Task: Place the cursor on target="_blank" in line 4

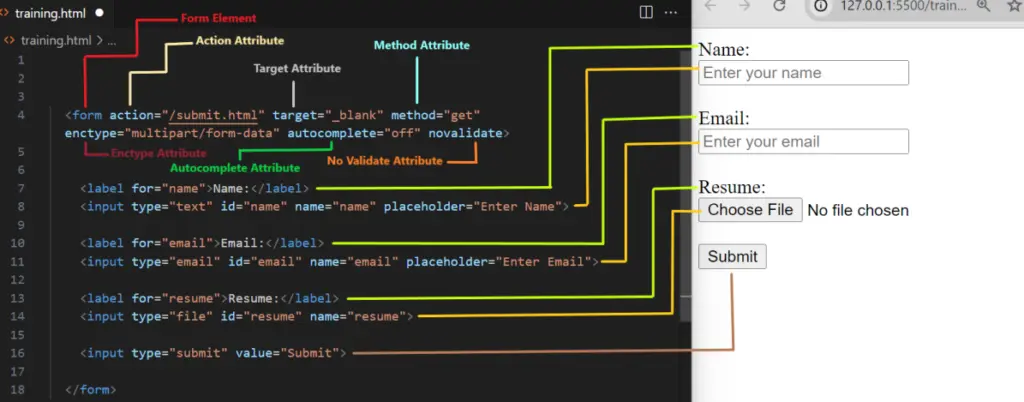Action: 328,116
